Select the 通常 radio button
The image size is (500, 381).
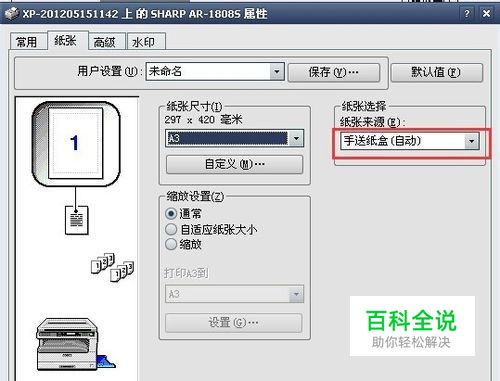171,213
